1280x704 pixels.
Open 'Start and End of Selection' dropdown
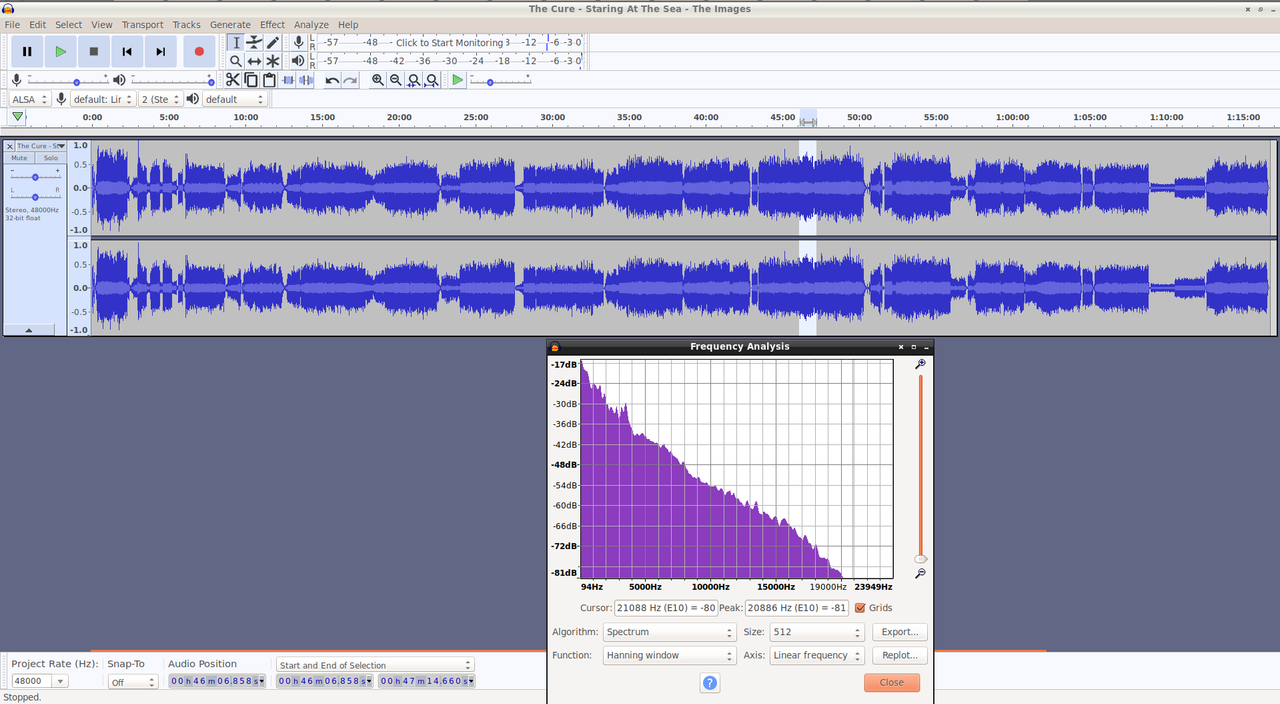point(375,665)
